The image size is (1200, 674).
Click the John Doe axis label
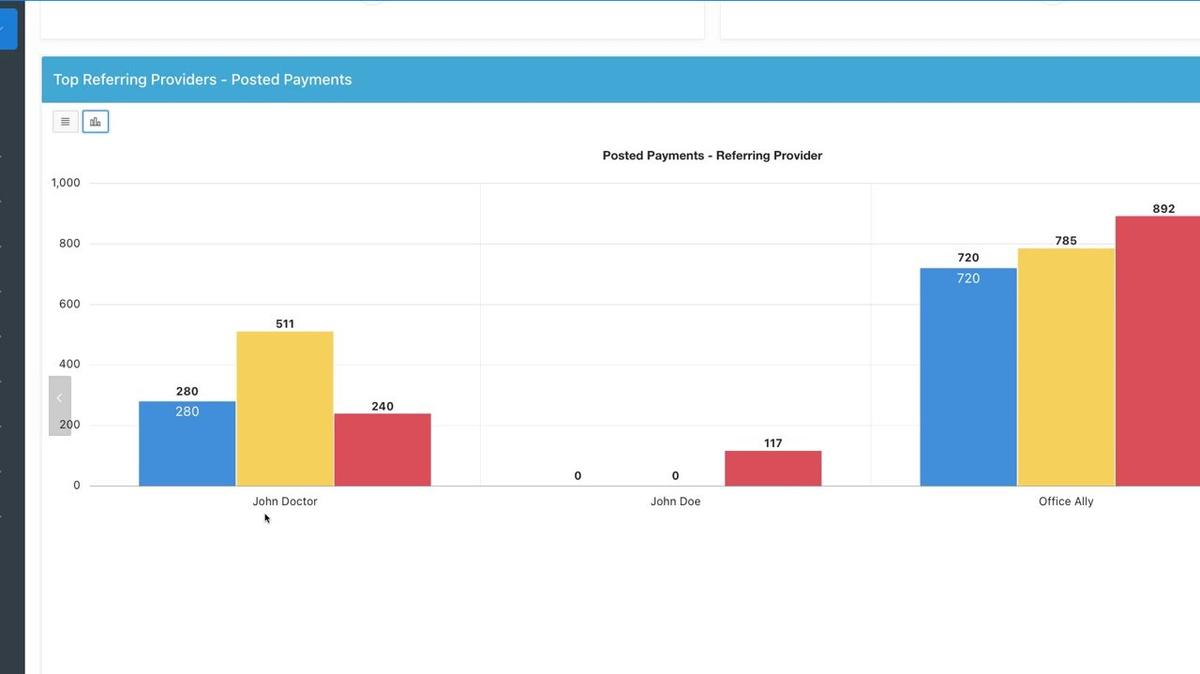click(x=675, y=502)
